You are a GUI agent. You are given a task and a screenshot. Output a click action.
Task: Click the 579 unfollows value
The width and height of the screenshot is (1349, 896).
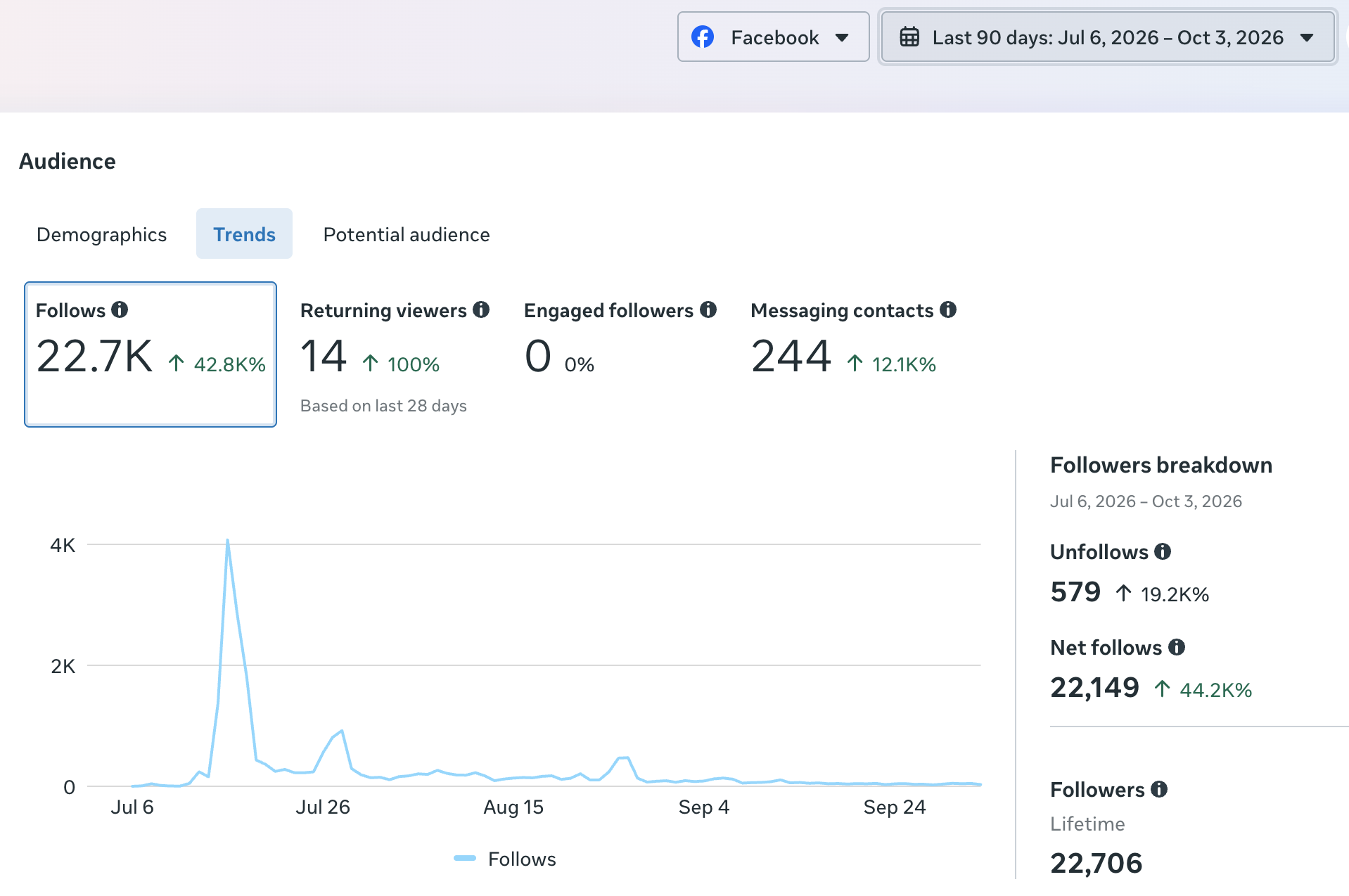point(1075,591)
